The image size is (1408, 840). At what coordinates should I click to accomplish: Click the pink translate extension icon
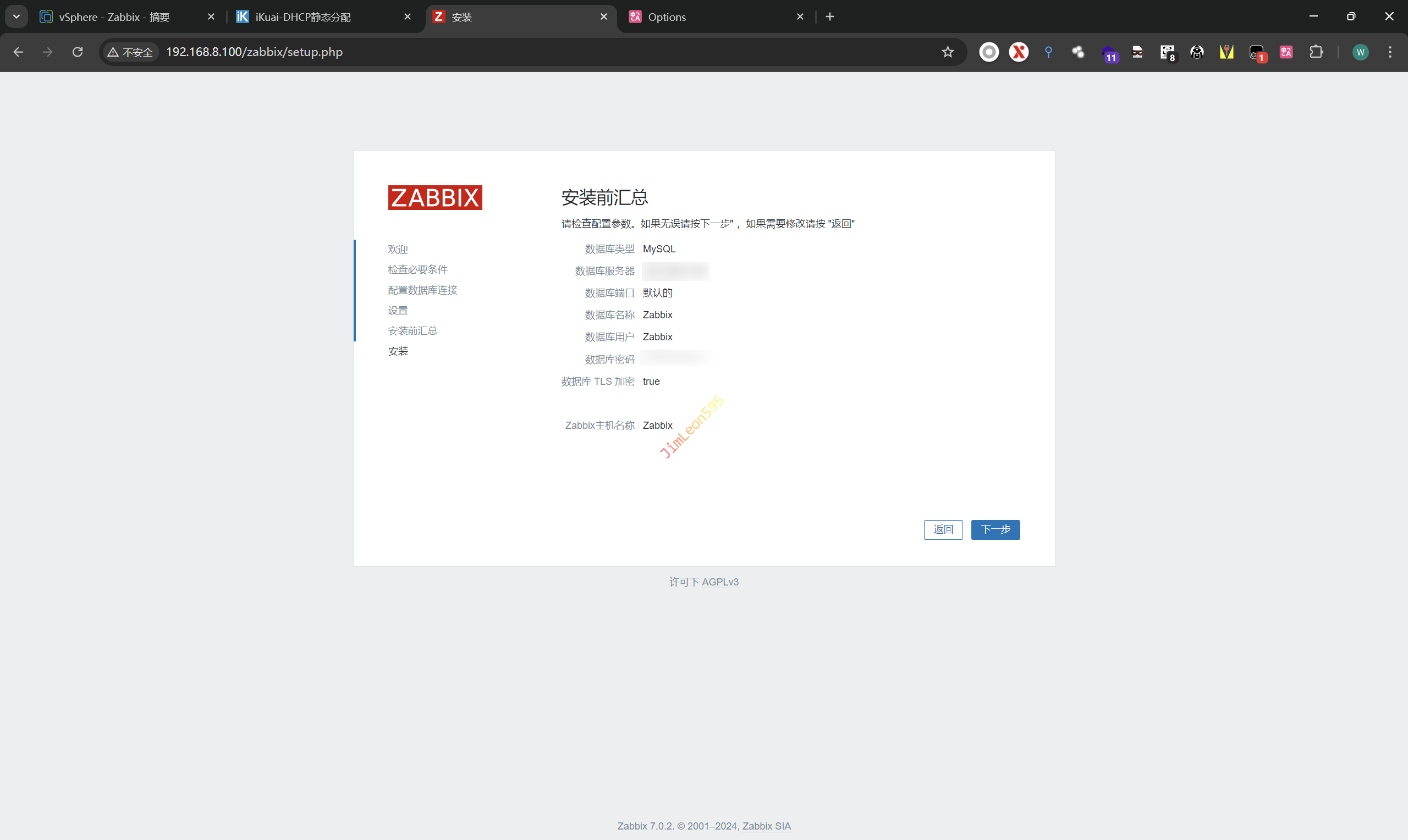point(1286,52)
